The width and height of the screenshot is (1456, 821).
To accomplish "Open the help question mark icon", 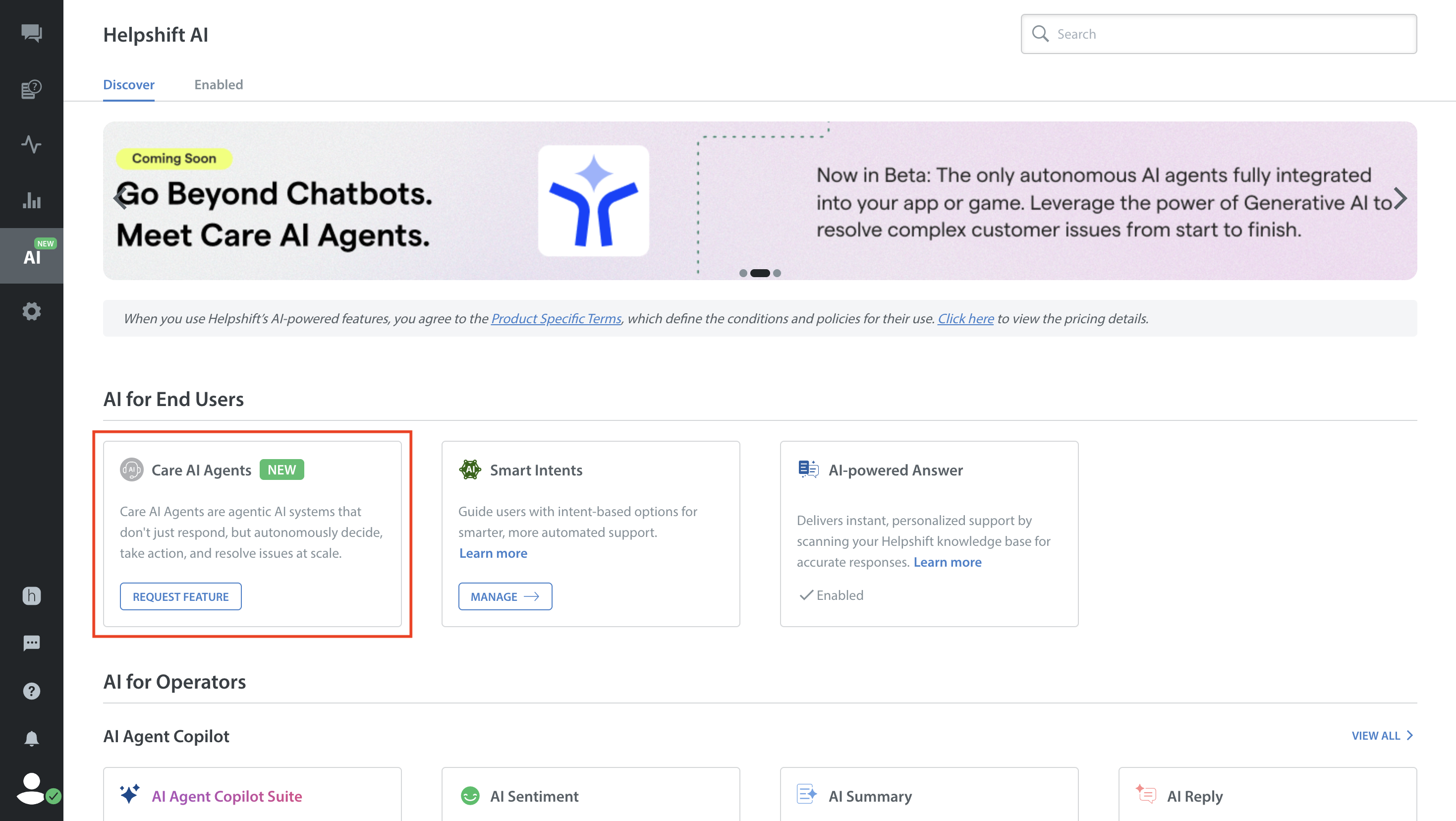I will click(32, 691).
